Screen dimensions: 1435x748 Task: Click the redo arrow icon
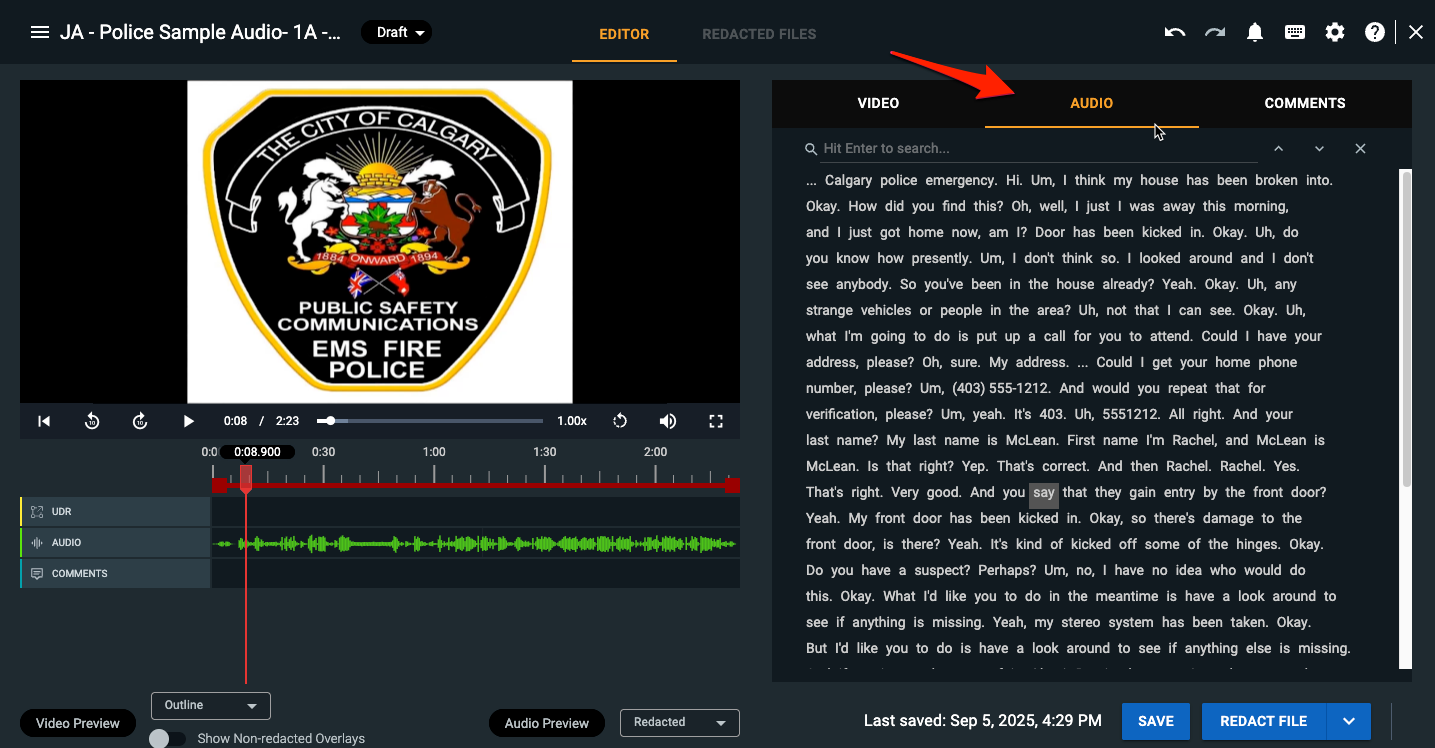[1215, 32]
